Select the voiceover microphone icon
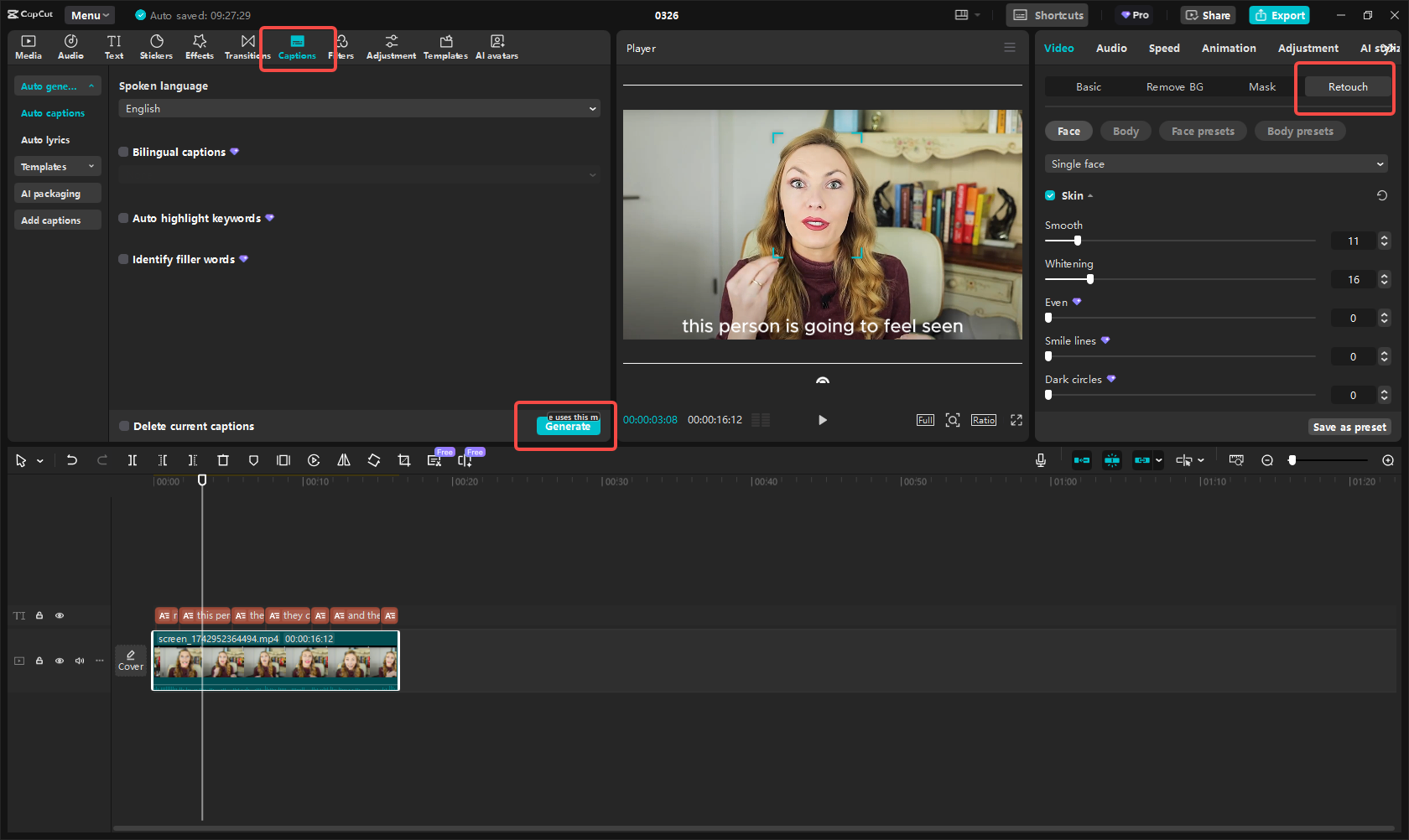This screenshot has width=1409, height=840. click(x=1041, y=459)
